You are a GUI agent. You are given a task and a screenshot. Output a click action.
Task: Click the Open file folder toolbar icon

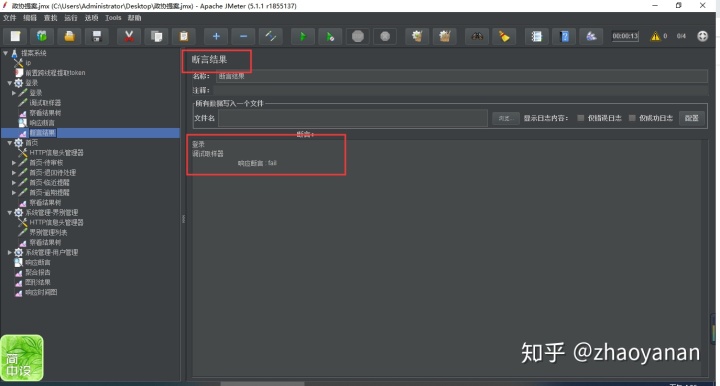[x=69, y=36]
